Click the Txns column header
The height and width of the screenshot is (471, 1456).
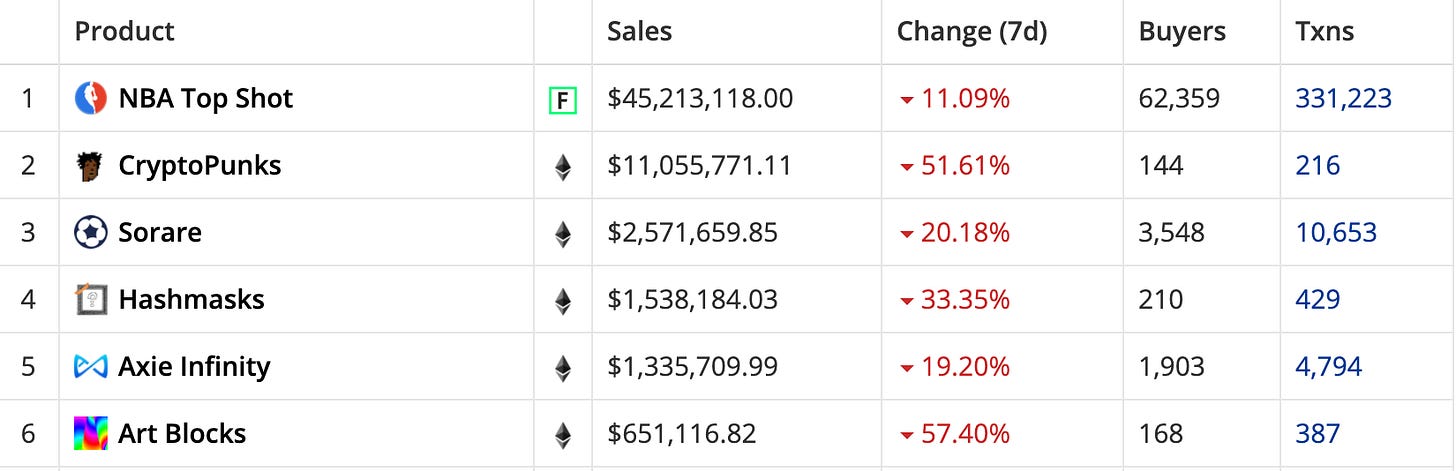pyautogui.click(x=1325, y=31)
